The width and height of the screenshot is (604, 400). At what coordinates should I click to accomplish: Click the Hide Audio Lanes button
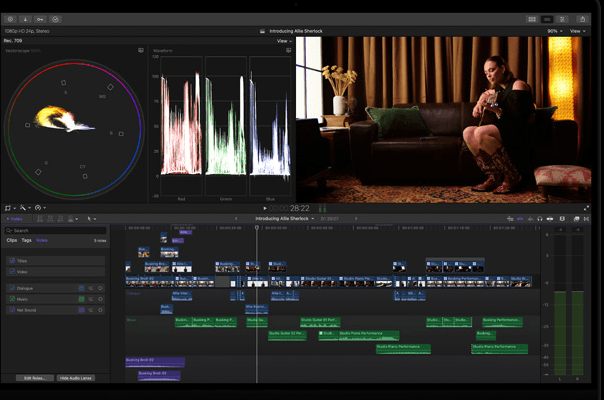coord(76,378)
